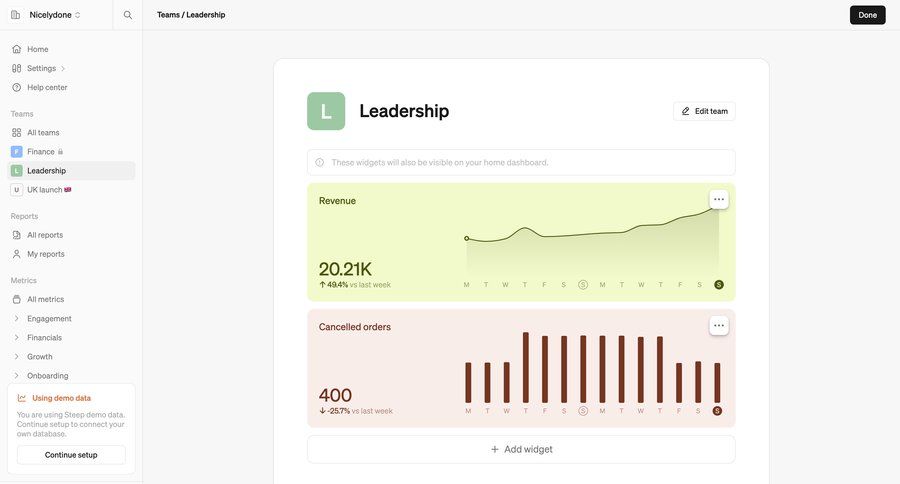This screenshot has width=900, height=484.
Task: Click the tallest bar in Cancelled orders
Action: pyautogui.click(x=526, y=367)
